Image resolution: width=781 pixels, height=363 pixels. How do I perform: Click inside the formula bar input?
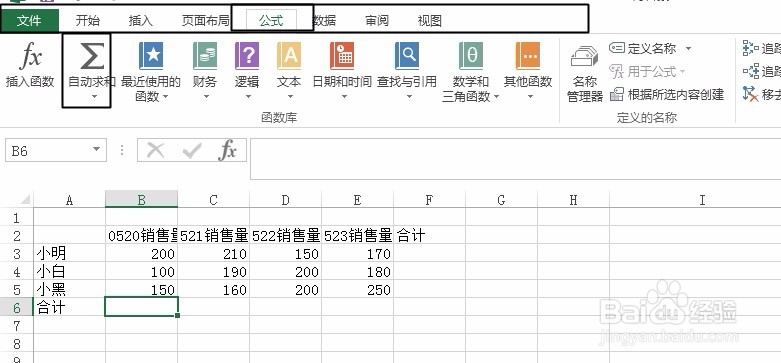click(x=516, y=159)
